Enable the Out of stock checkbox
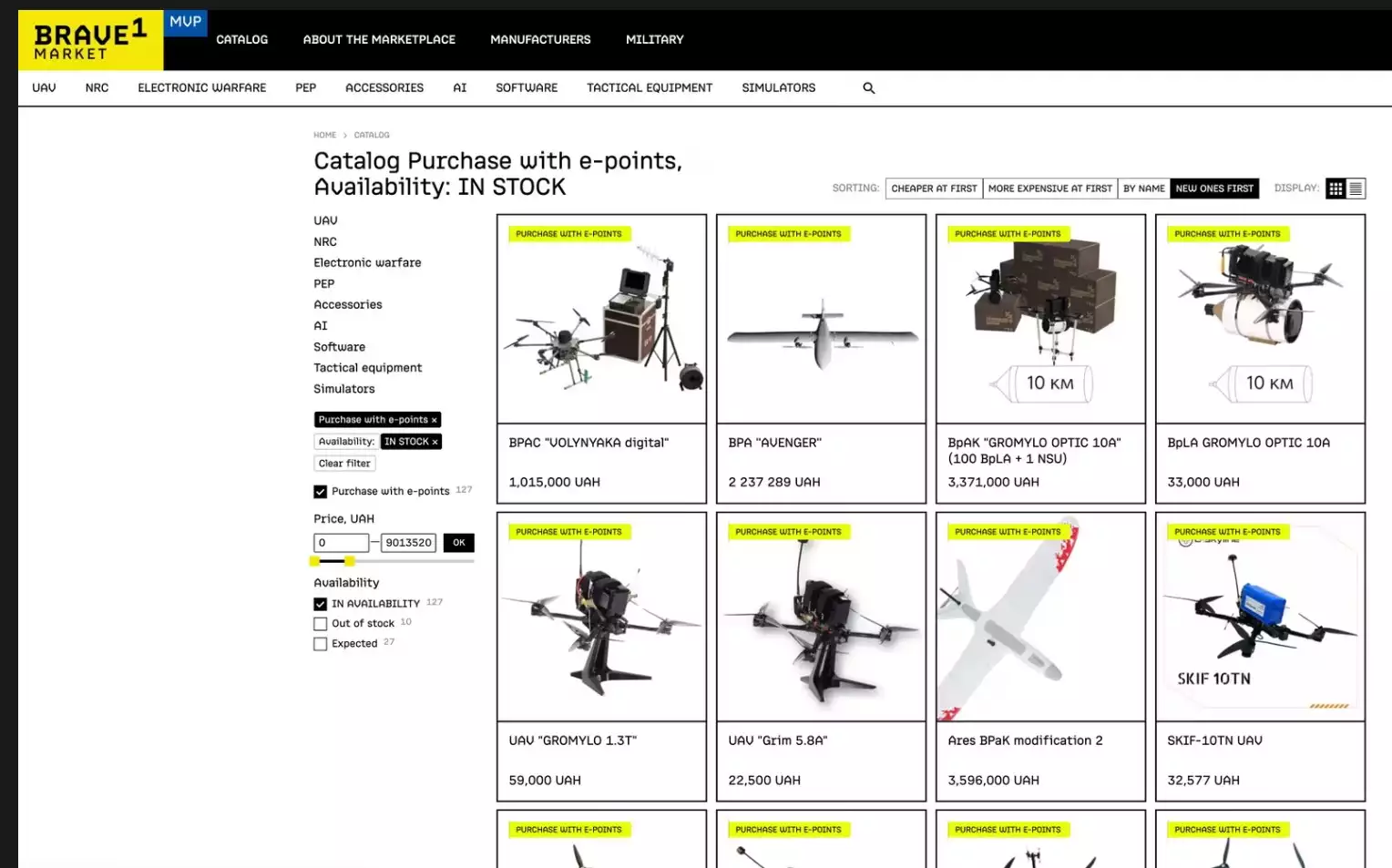The width and height of the screenshot is (1392, 868). [320, 624]
